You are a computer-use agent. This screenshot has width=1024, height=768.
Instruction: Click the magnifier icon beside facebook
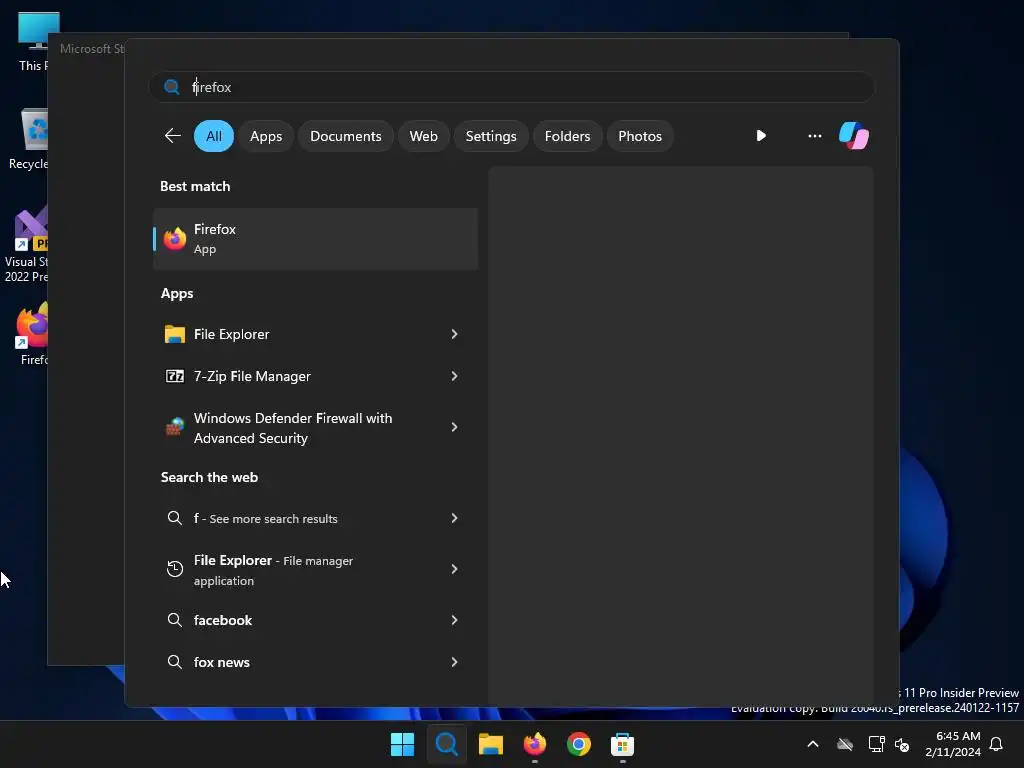pos(174,620)
